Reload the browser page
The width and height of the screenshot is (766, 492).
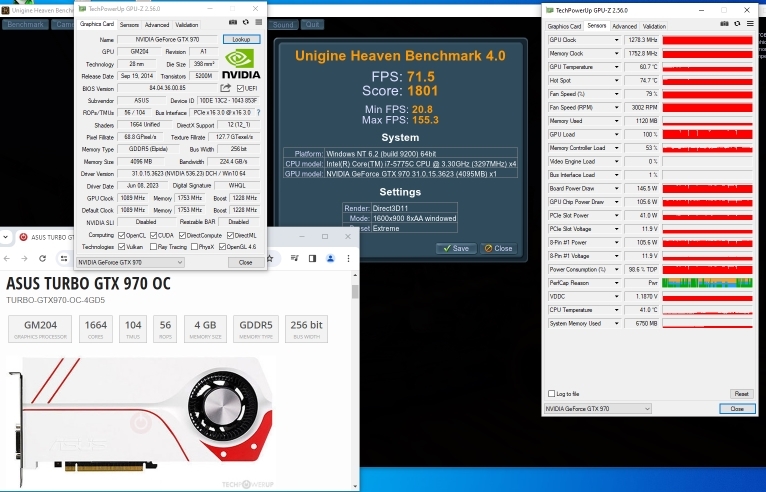point(43,258)
